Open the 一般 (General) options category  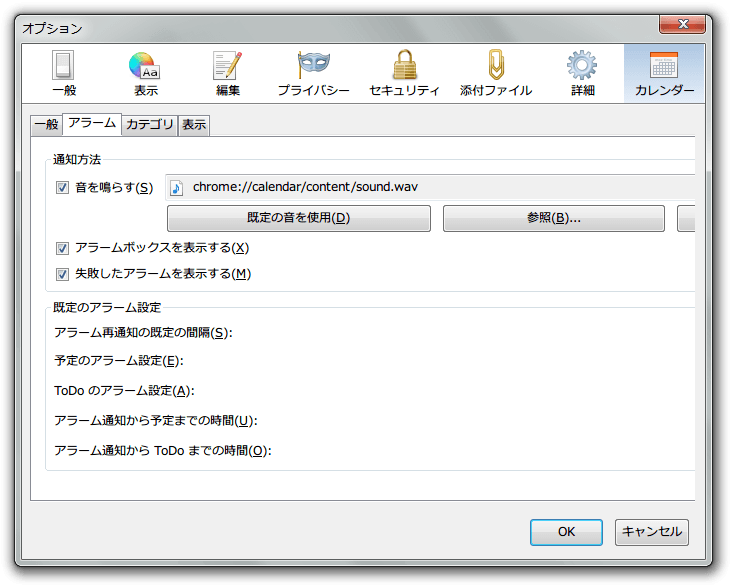(64, 75)
